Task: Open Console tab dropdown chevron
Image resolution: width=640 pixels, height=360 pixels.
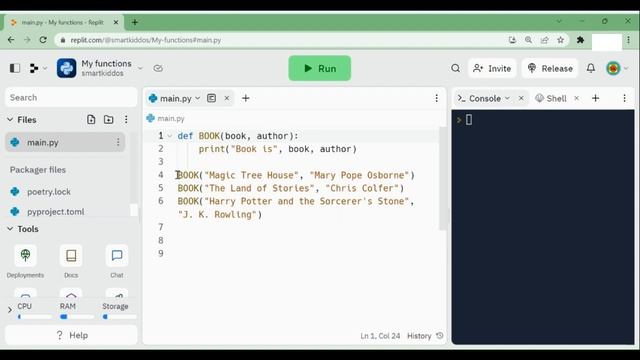Action: pyautogui.click(x=507, y=98)
